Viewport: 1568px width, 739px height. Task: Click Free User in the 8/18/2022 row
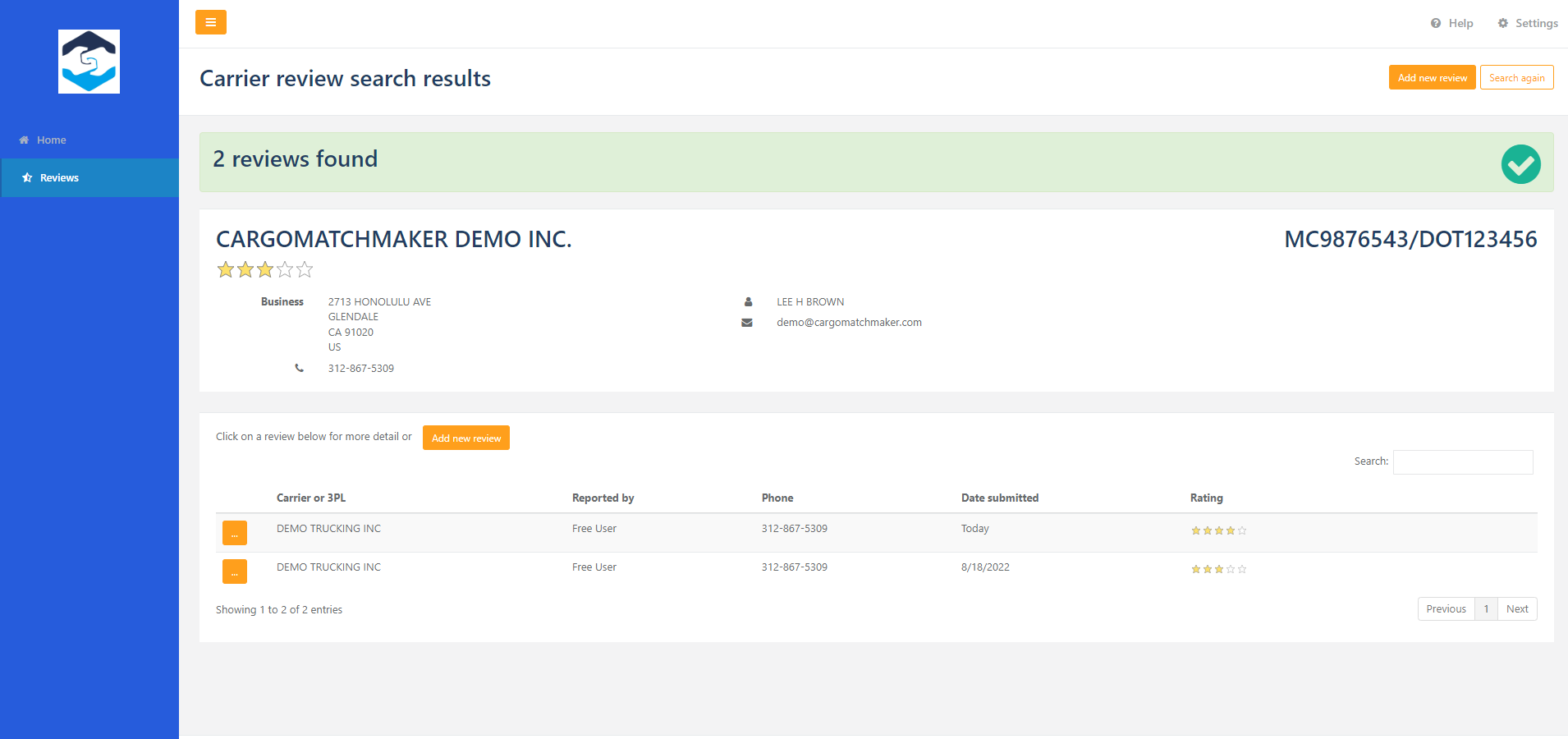594,567
